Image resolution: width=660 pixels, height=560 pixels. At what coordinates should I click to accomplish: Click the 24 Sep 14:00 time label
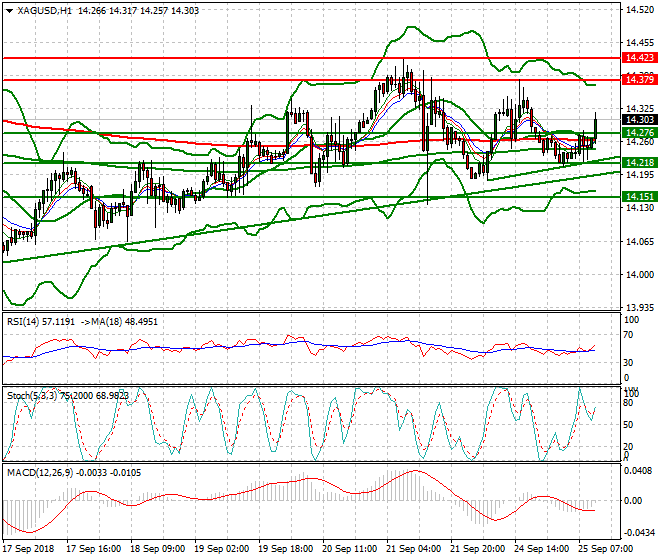[x=541, y=549]
